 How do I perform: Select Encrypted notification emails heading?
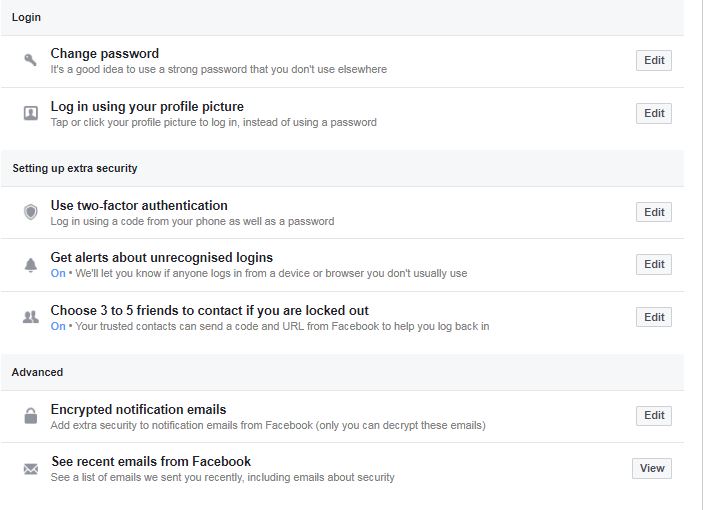139,409
